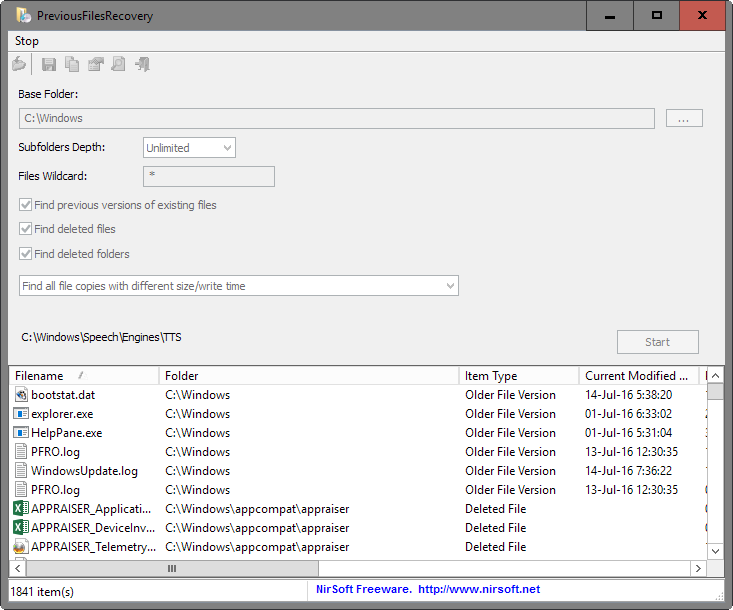Select the HelpPane.exe filename
Viewport: 733px width, 610px height.
pyautogui.click(x=66, y=433)
